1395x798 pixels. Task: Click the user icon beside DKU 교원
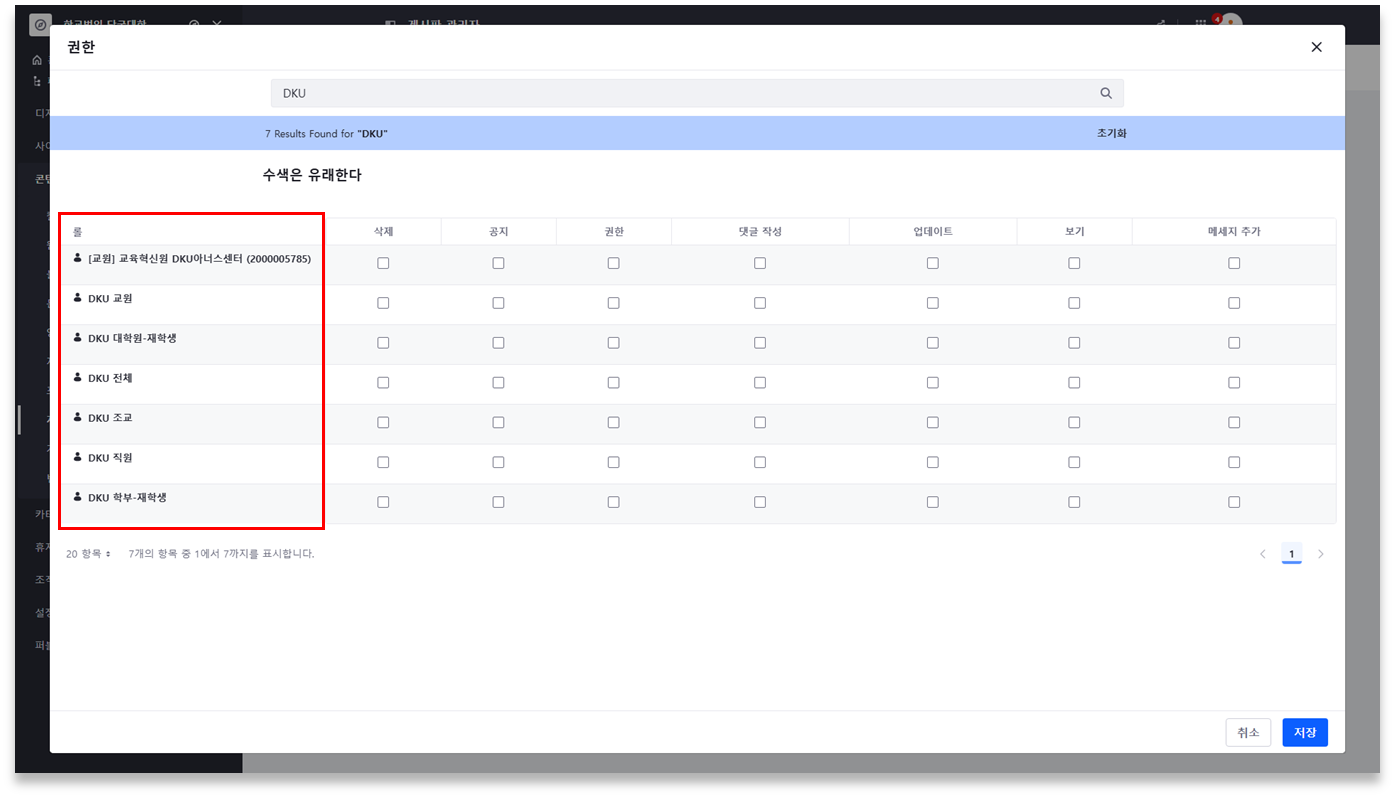pyautogui.click(x=78, y=298)
